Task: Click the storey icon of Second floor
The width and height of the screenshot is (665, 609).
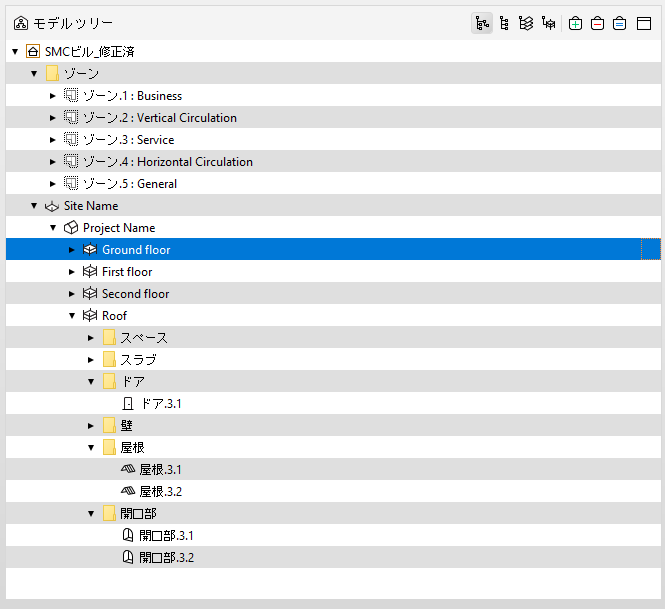Action: pyautogui.click(x=90, y=293)
